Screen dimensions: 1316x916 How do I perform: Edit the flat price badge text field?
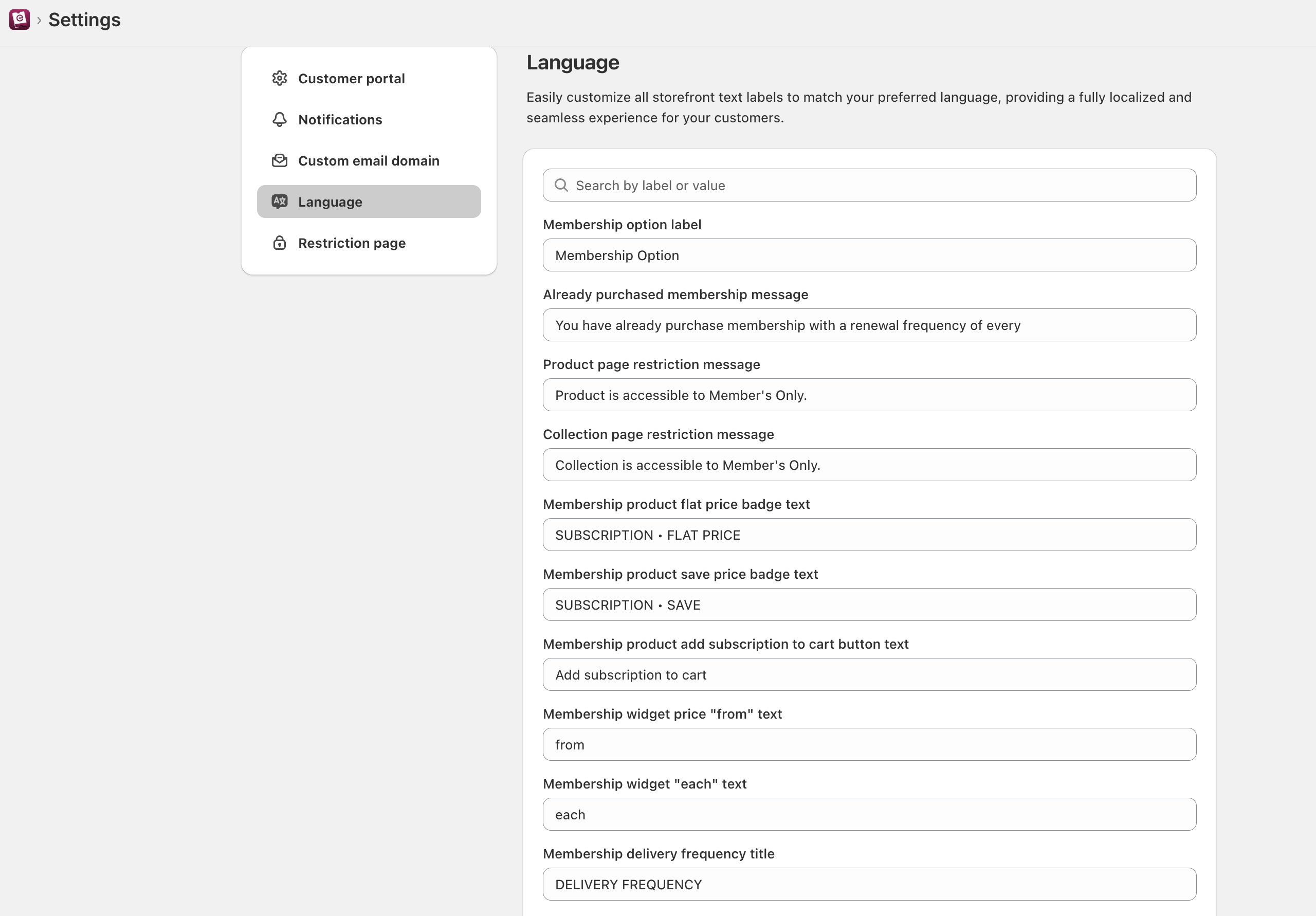[x=869, y=535]
